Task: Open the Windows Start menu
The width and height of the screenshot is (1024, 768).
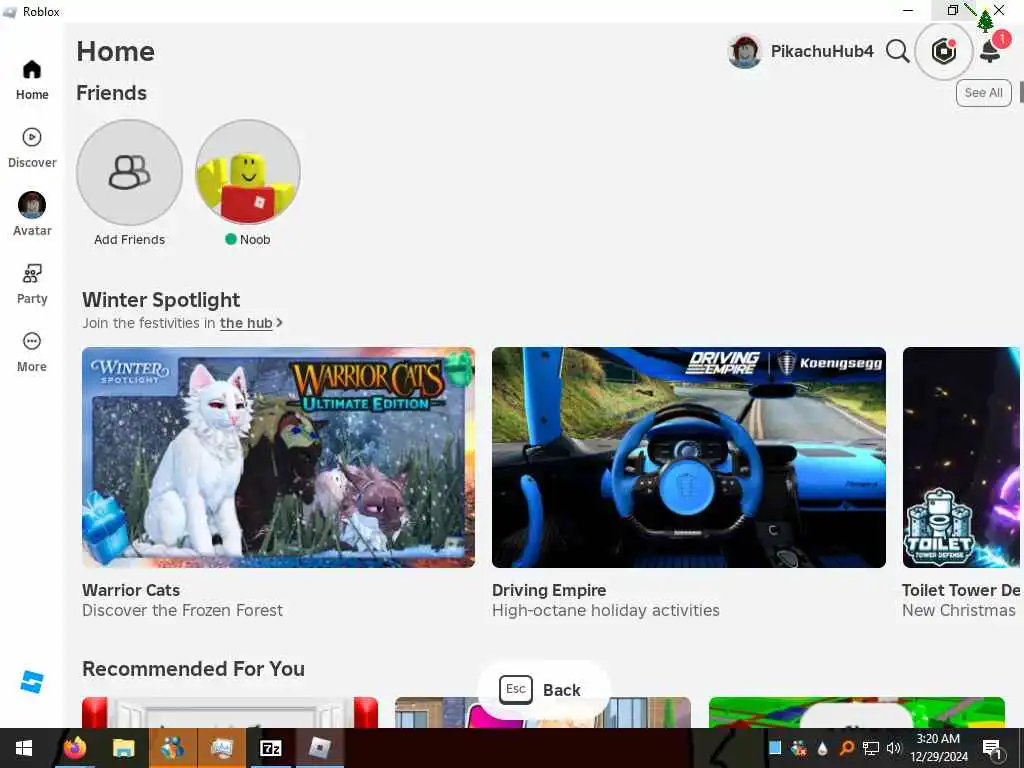Action: [24, 748]
